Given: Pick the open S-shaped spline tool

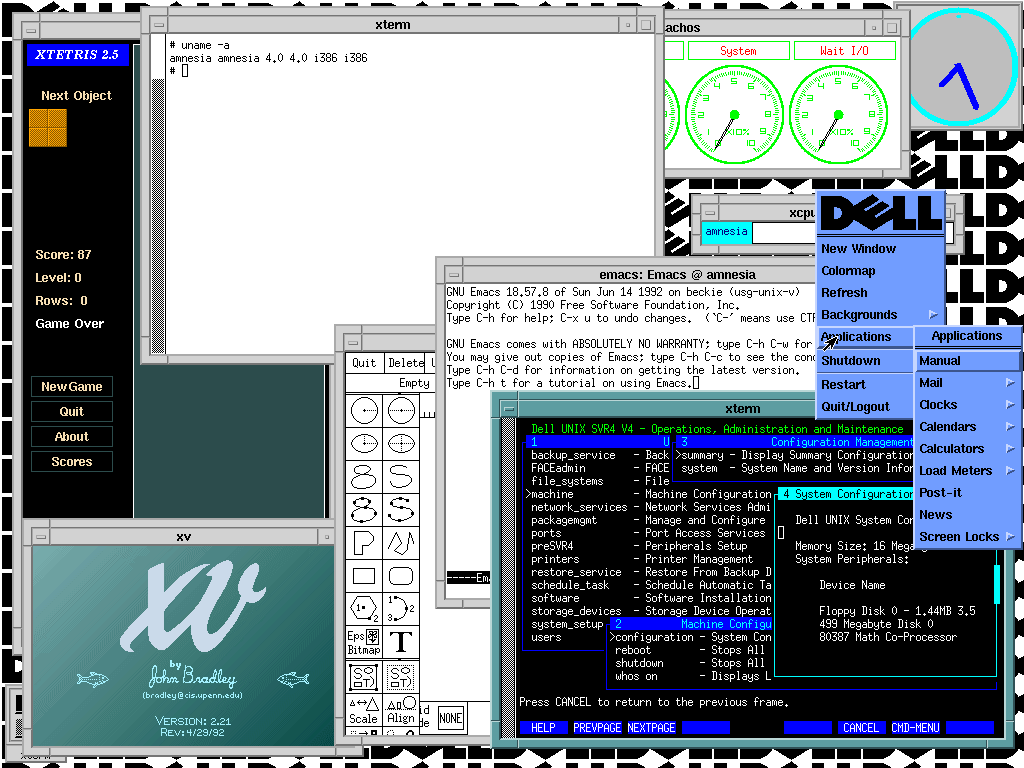Looking at the screenshot, I should 400,476.
